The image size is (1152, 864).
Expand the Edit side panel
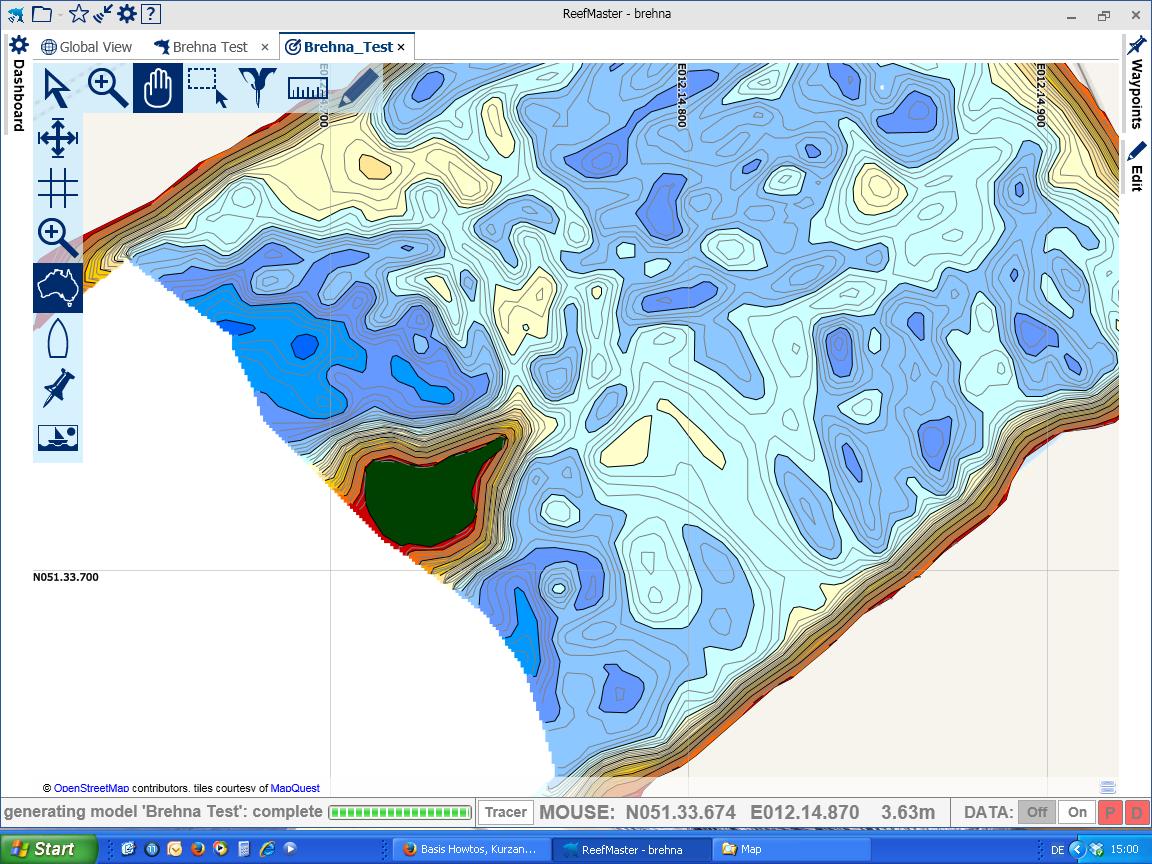coord(1136,166)
